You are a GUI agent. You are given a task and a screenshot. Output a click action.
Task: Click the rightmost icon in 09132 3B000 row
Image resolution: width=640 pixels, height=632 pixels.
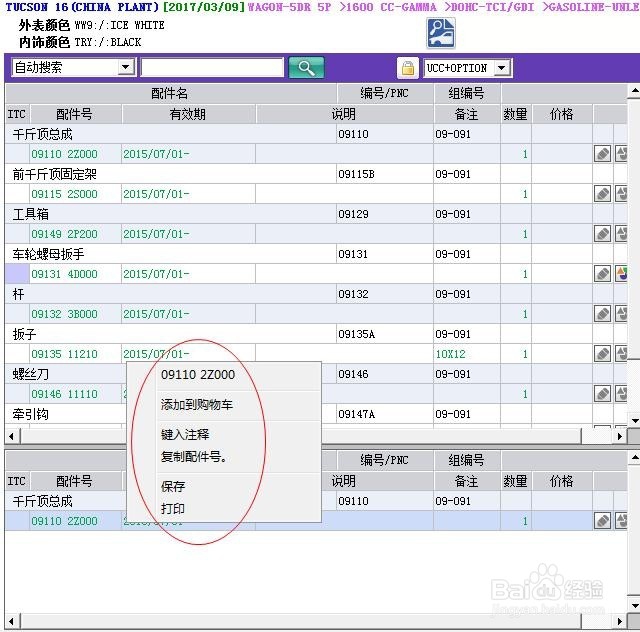click(621, 314)
